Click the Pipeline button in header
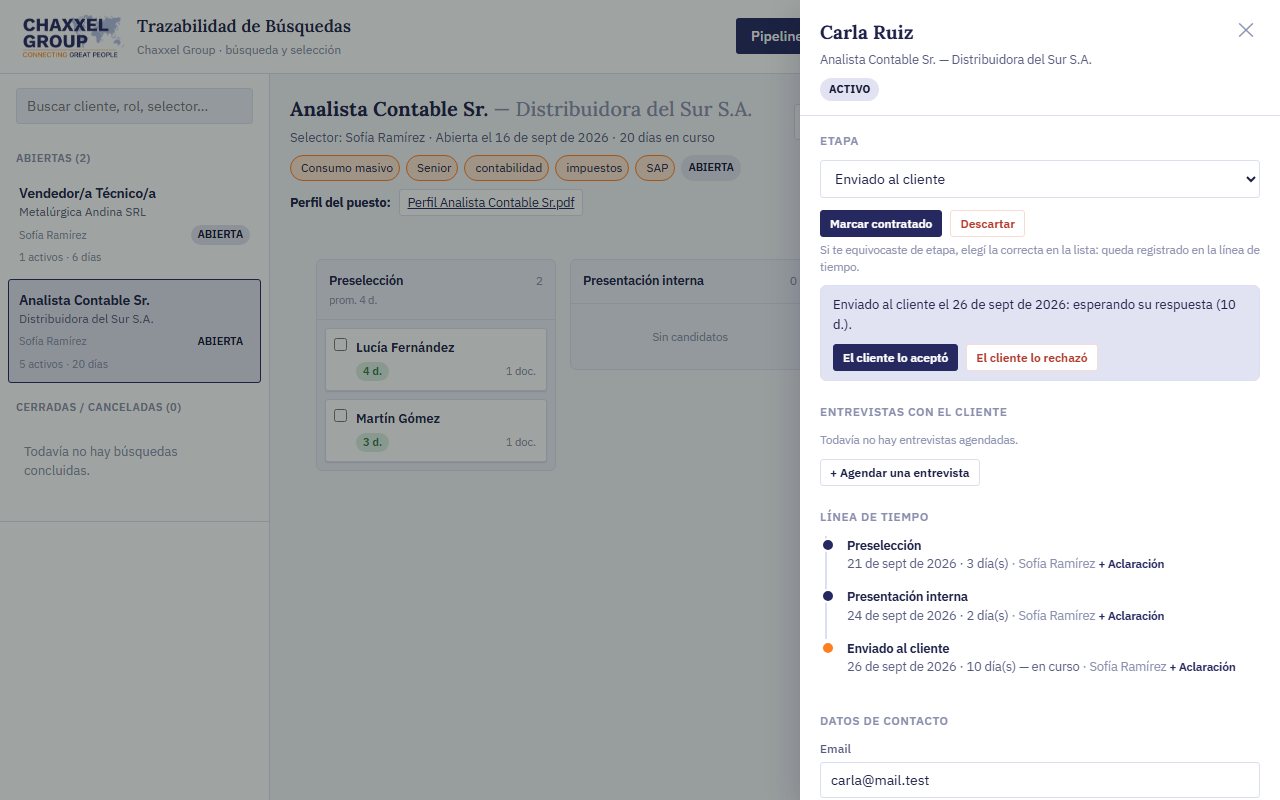 coord(768,36)
